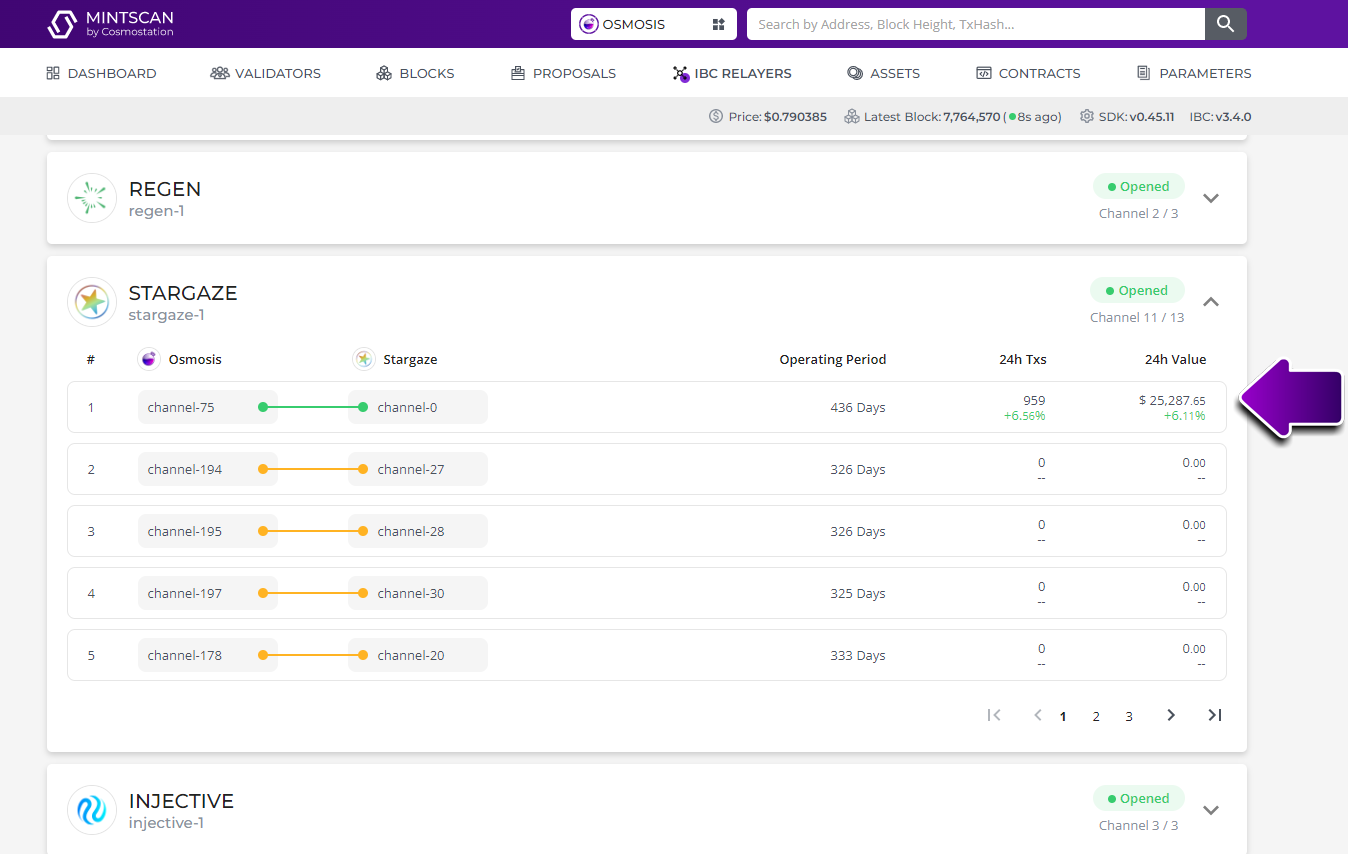The width and height of the screenshot is (1348, 854).
Task: Click the Stargaze logo
Action: 92,302
